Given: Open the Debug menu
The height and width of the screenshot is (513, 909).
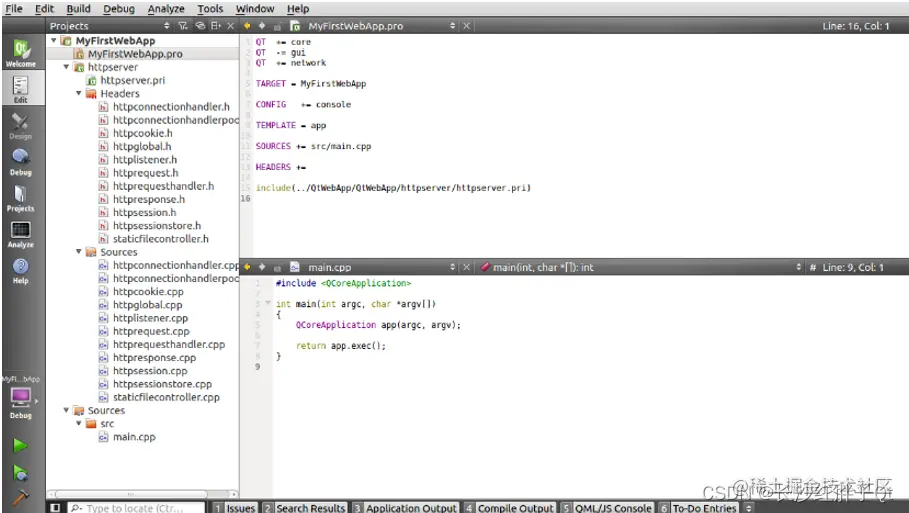Looking at the screenshot, I should 119,9.
